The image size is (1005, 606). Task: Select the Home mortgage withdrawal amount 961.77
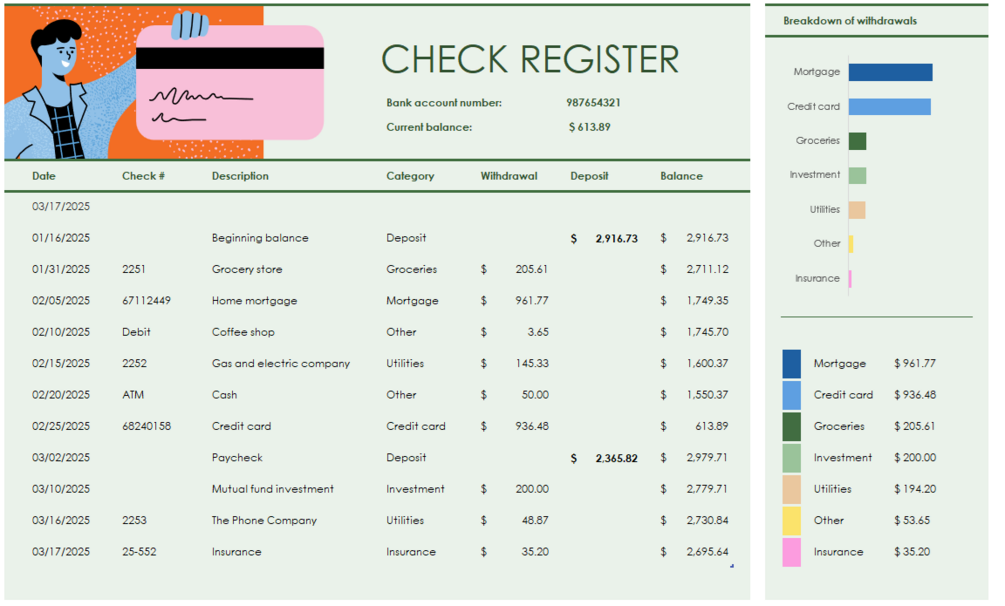(x=529, y=300)
